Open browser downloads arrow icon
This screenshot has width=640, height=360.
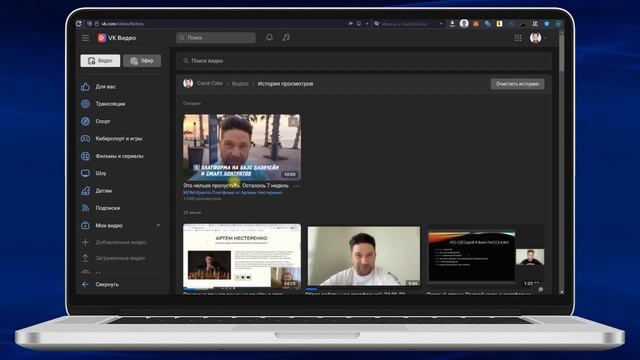[x=452, y=24]
